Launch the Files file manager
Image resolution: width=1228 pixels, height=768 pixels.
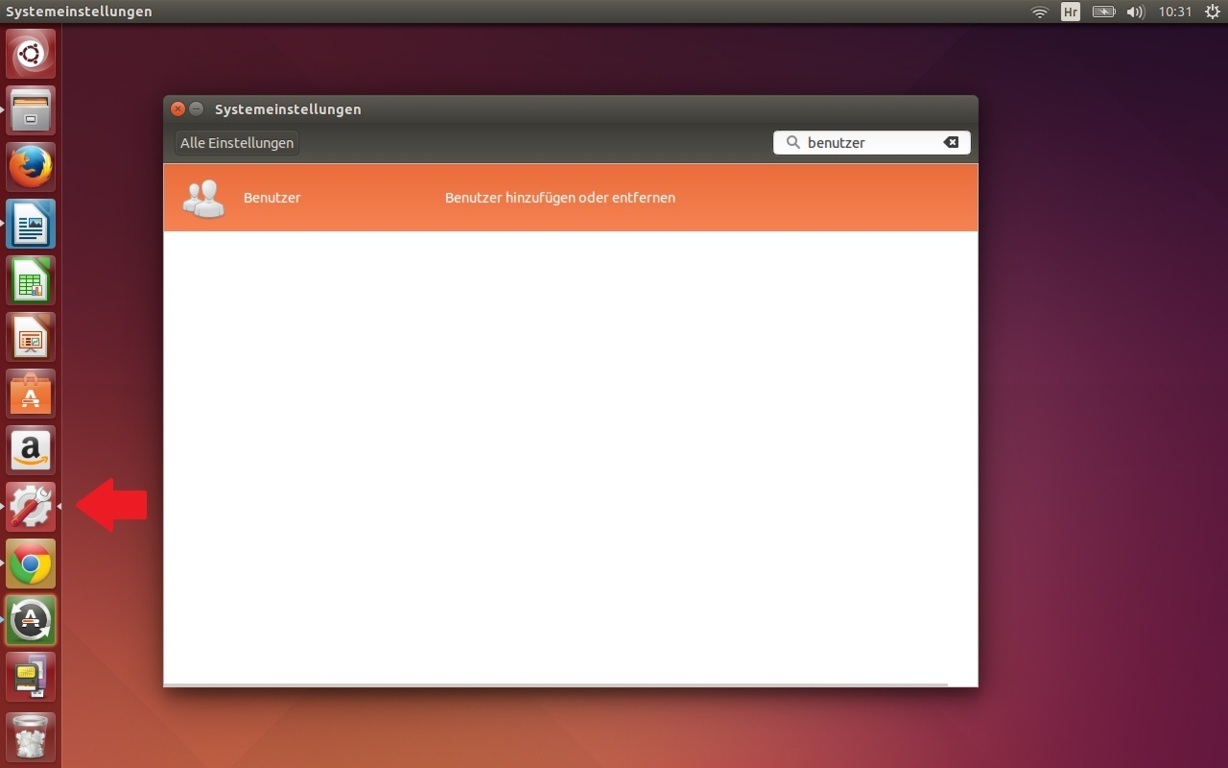coord(31,110)
